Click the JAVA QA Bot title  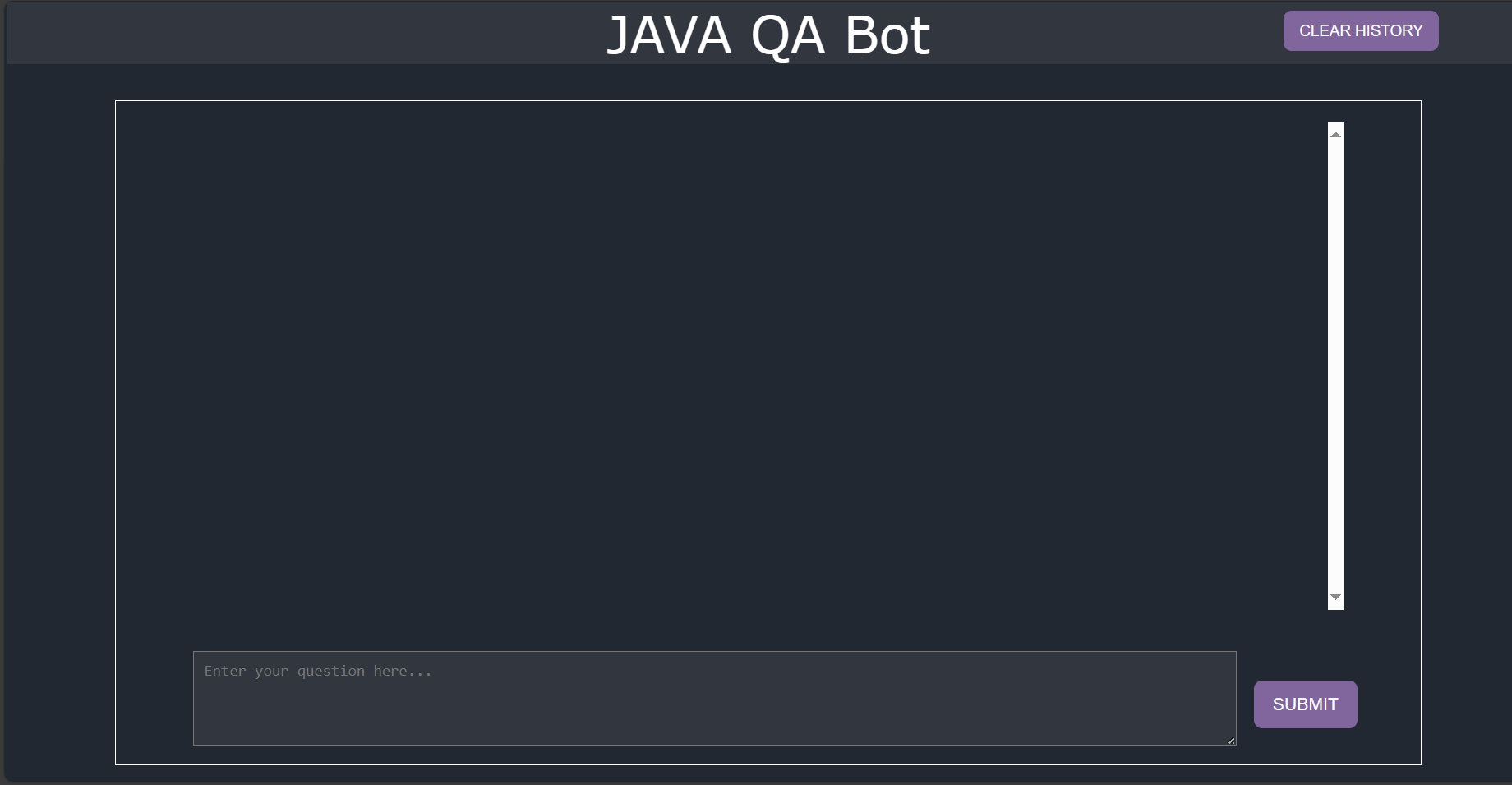768,35
